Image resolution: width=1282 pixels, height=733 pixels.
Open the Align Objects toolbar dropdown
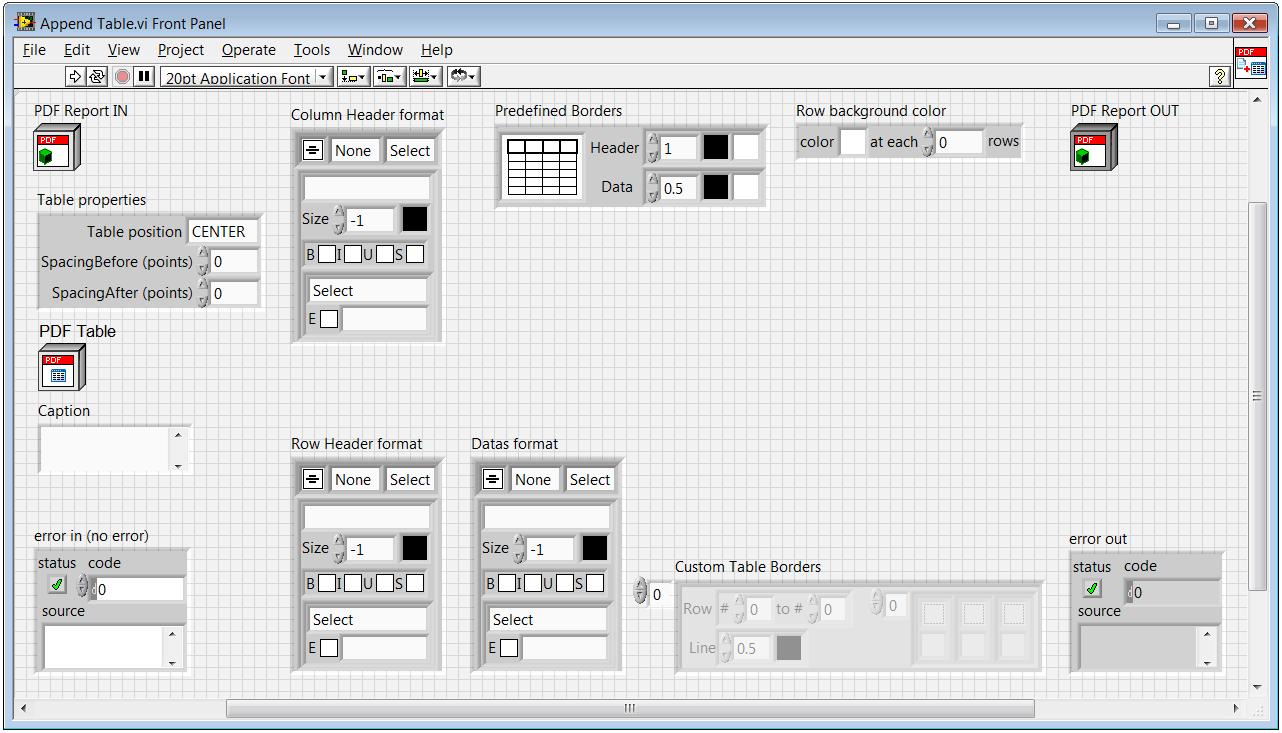pyautogui.click(x=353, y=76)
